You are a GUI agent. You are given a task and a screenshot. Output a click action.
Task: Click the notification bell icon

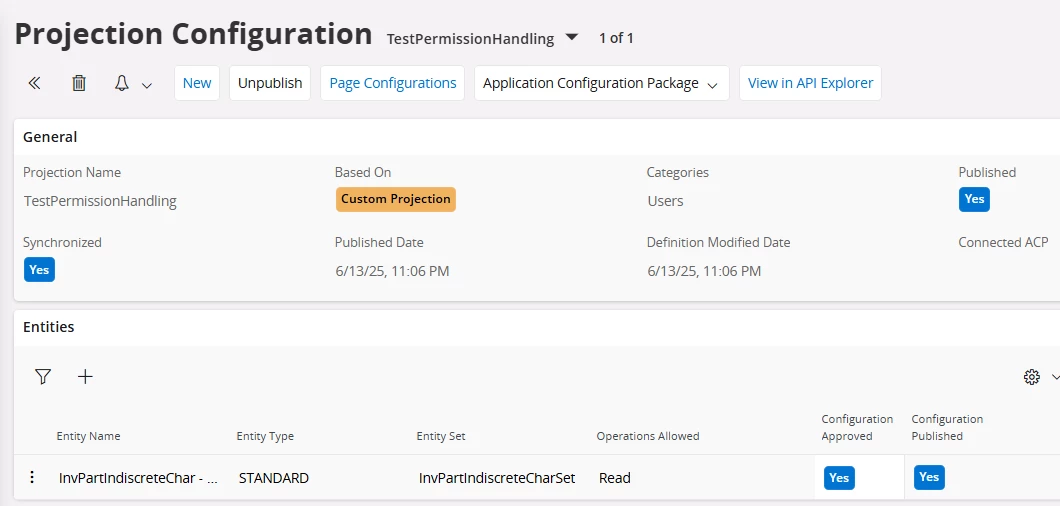point(122,83)
